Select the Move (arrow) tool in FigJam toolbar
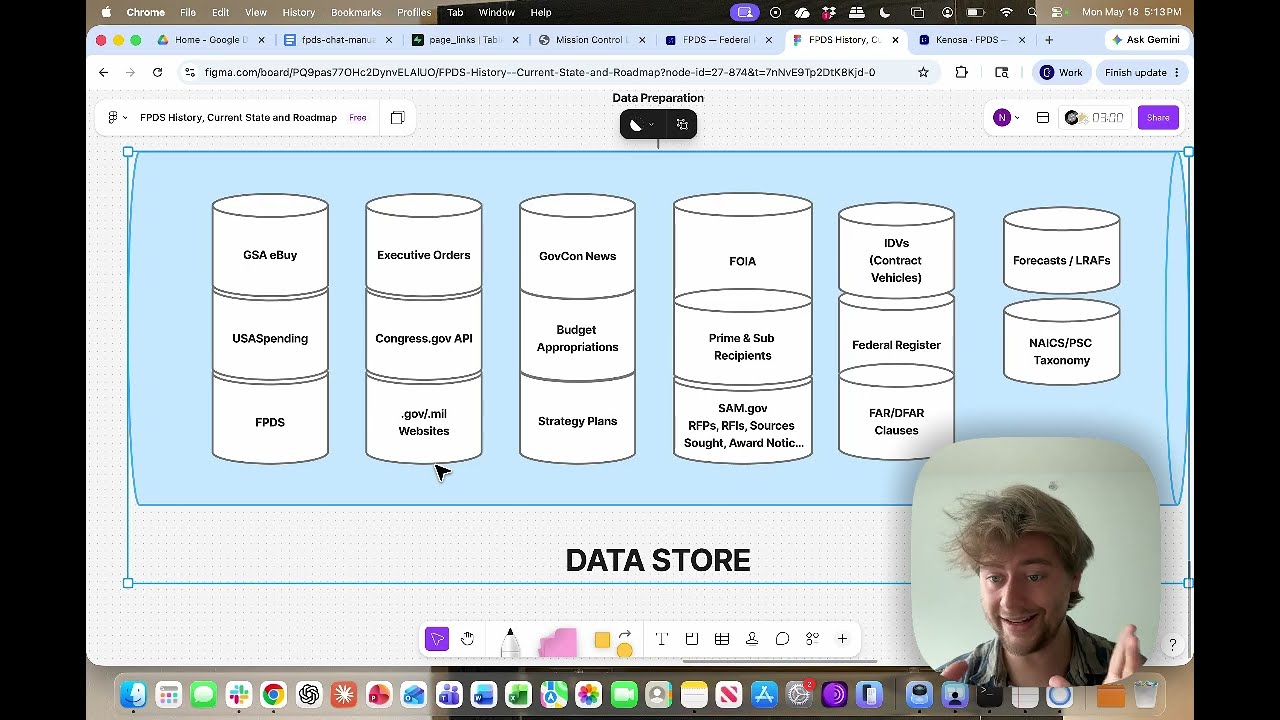This screenshot has width=1280, height=720. 437,639
